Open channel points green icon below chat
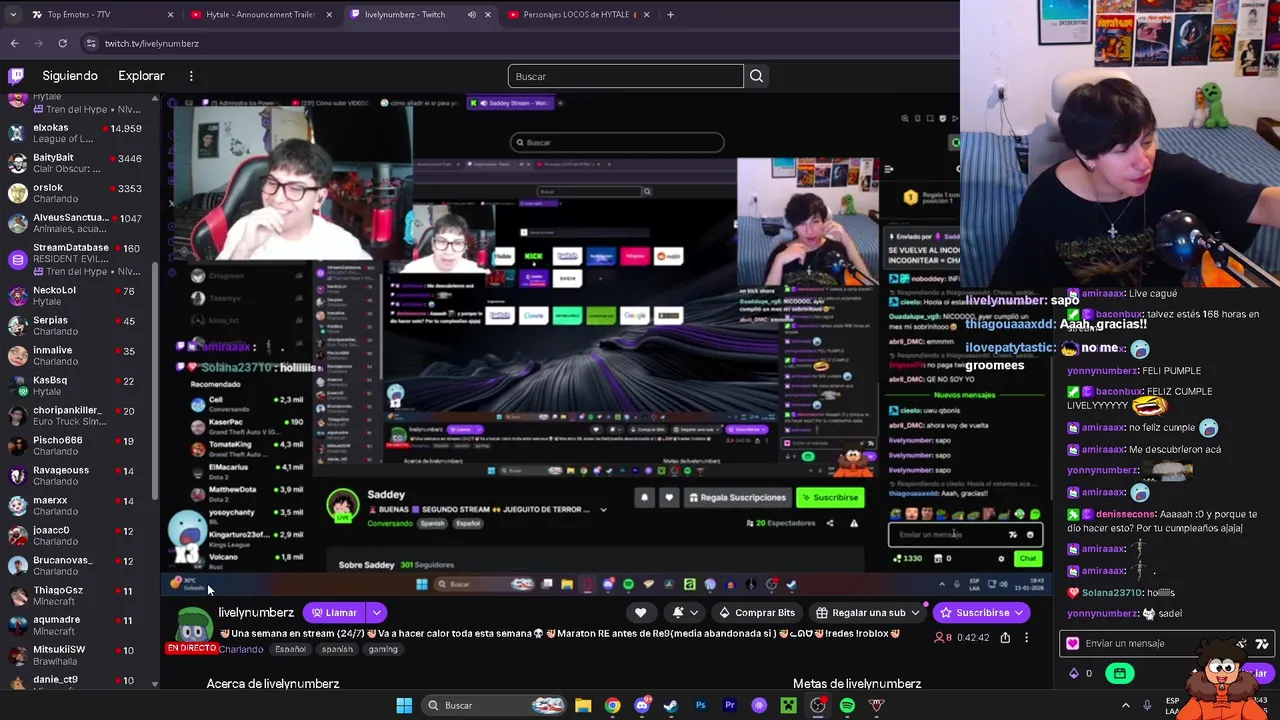 pos(1119,673)
